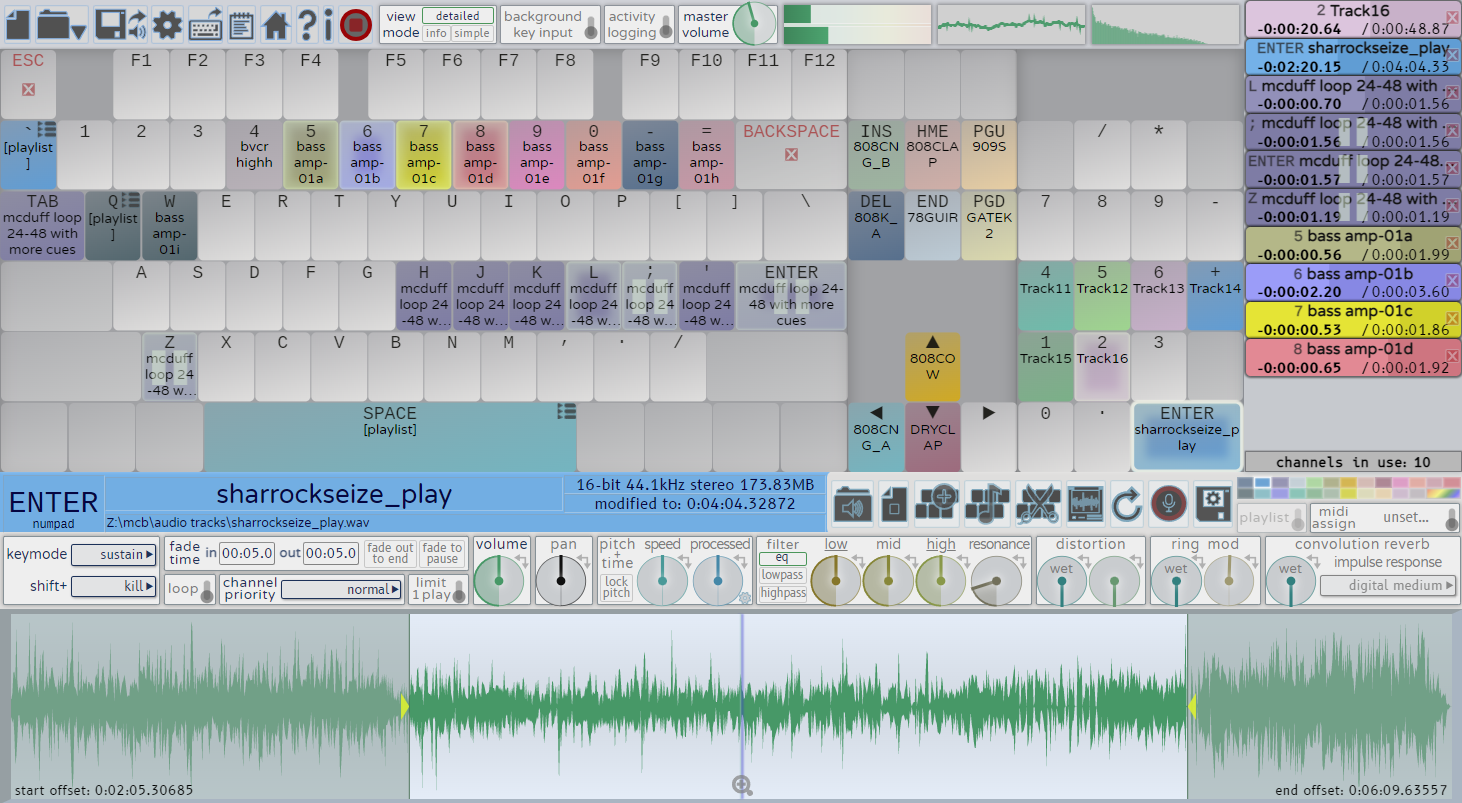Expand the channel priority normal dropdown
Image resolution: width=1462 pixels, height=803 pixels.
pos(339,590)
